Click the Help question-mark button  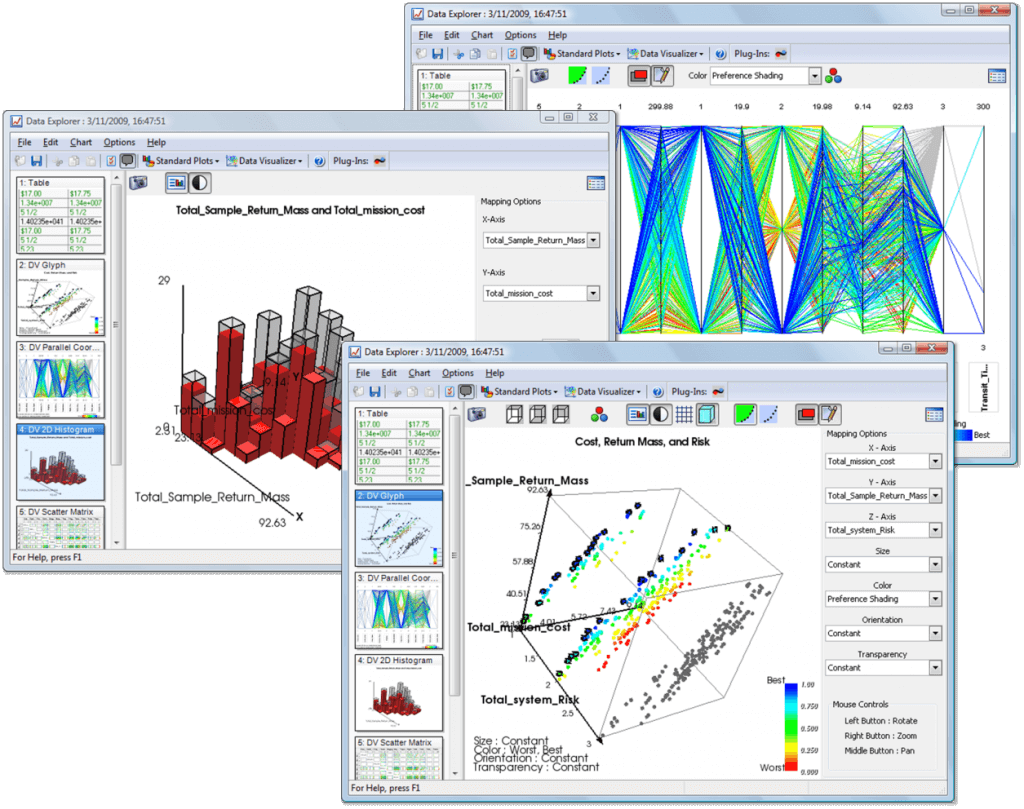click(656, 390)
